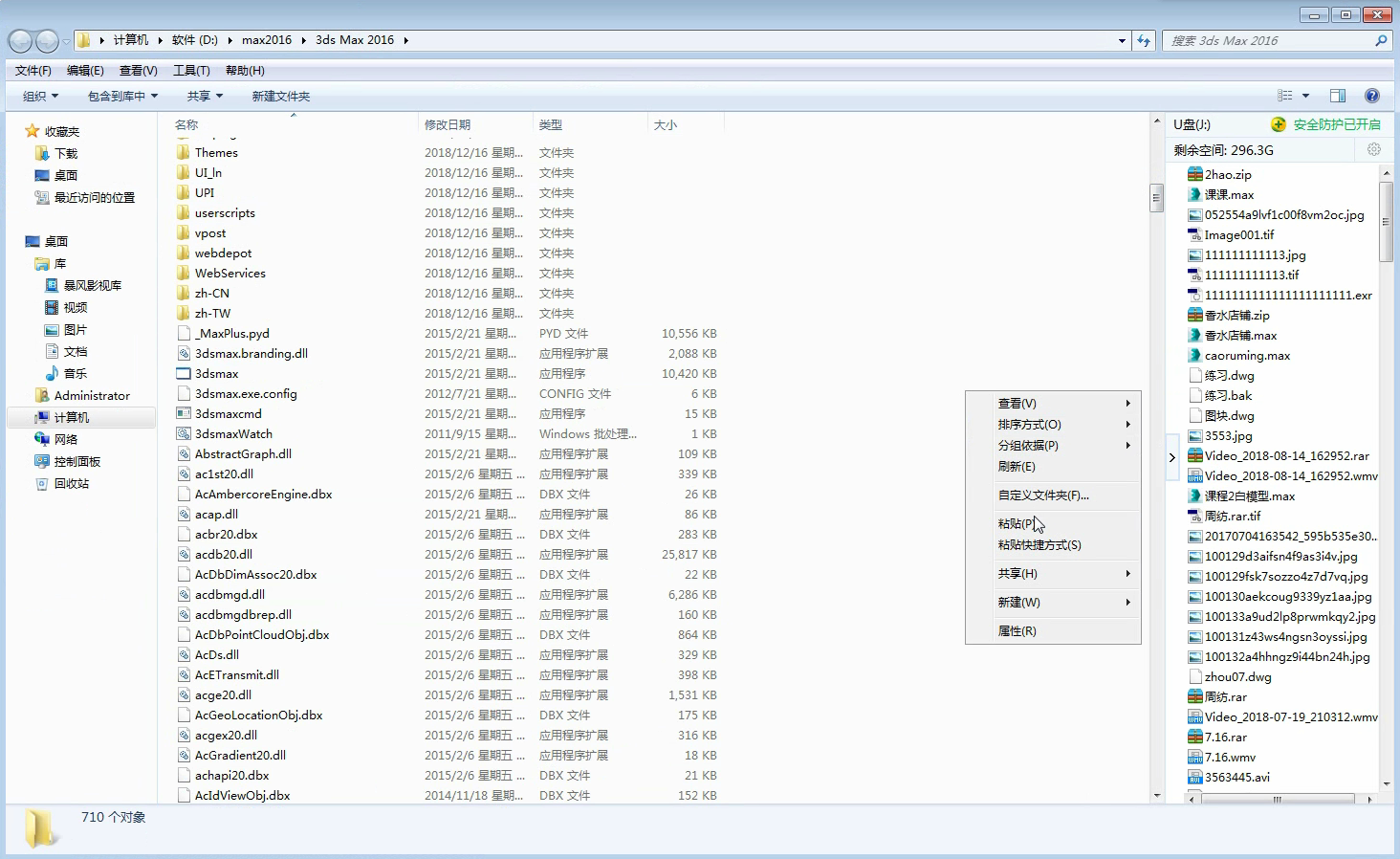Open the 帮助(H) menu
Screen dimensions: 1400x859
245,71
